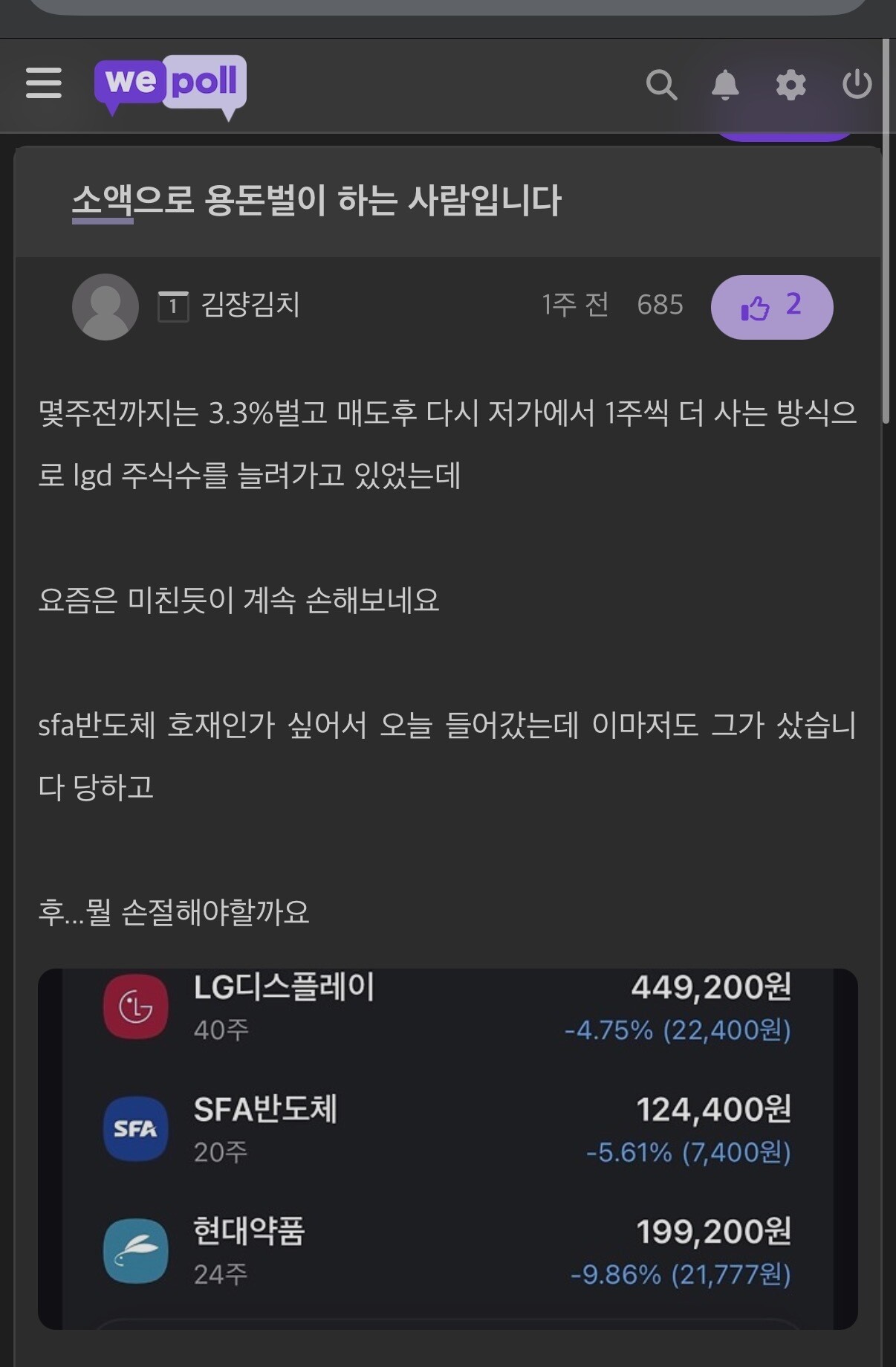This screenshot has height=1367, width=896.
Task: Click the post title text
Action: point(316,201)
